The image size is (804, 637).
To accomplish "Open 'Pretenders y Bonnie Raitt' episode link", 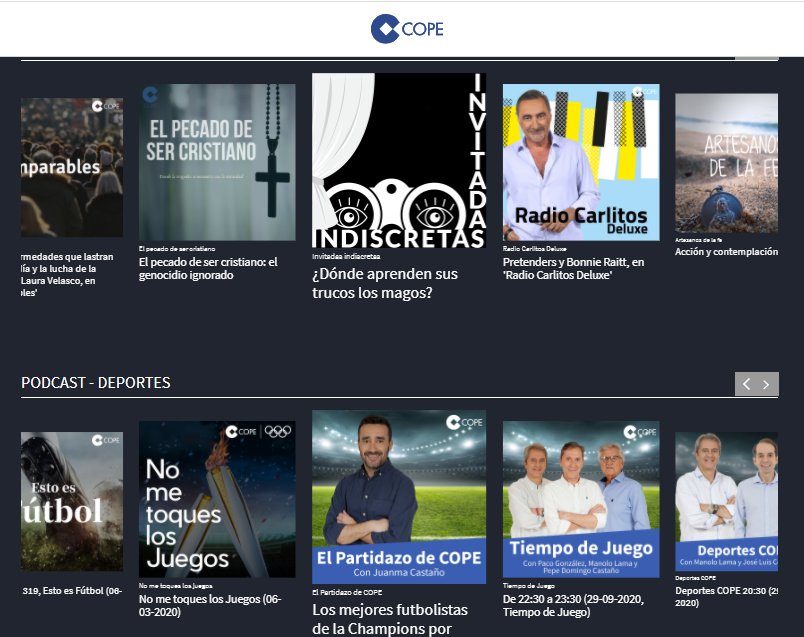I will point(573,268).
